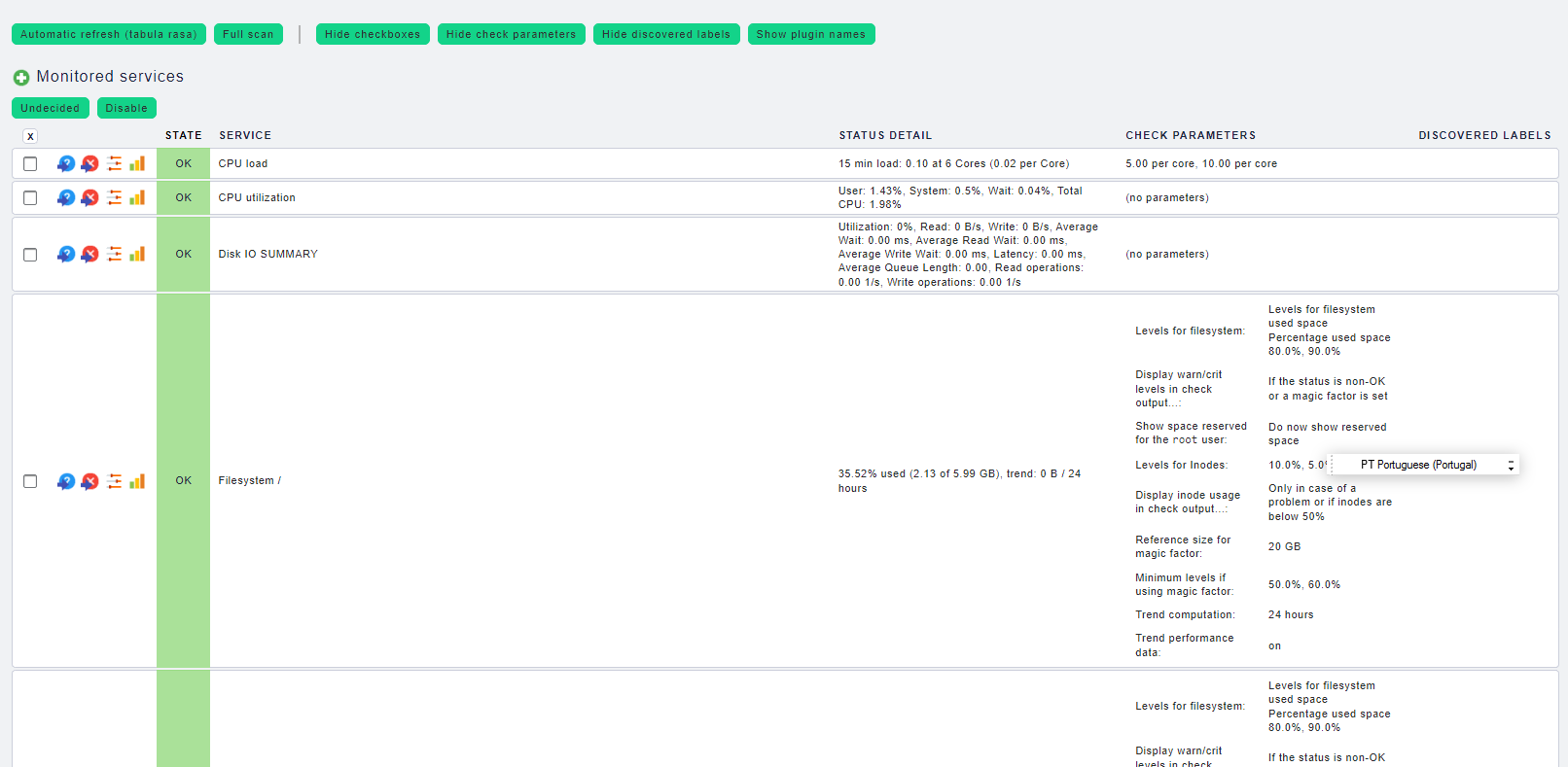The width and height of the screenshot is (1568, 767).
Task: Move Filesystem / service to undecided
Action: [65, 481]
